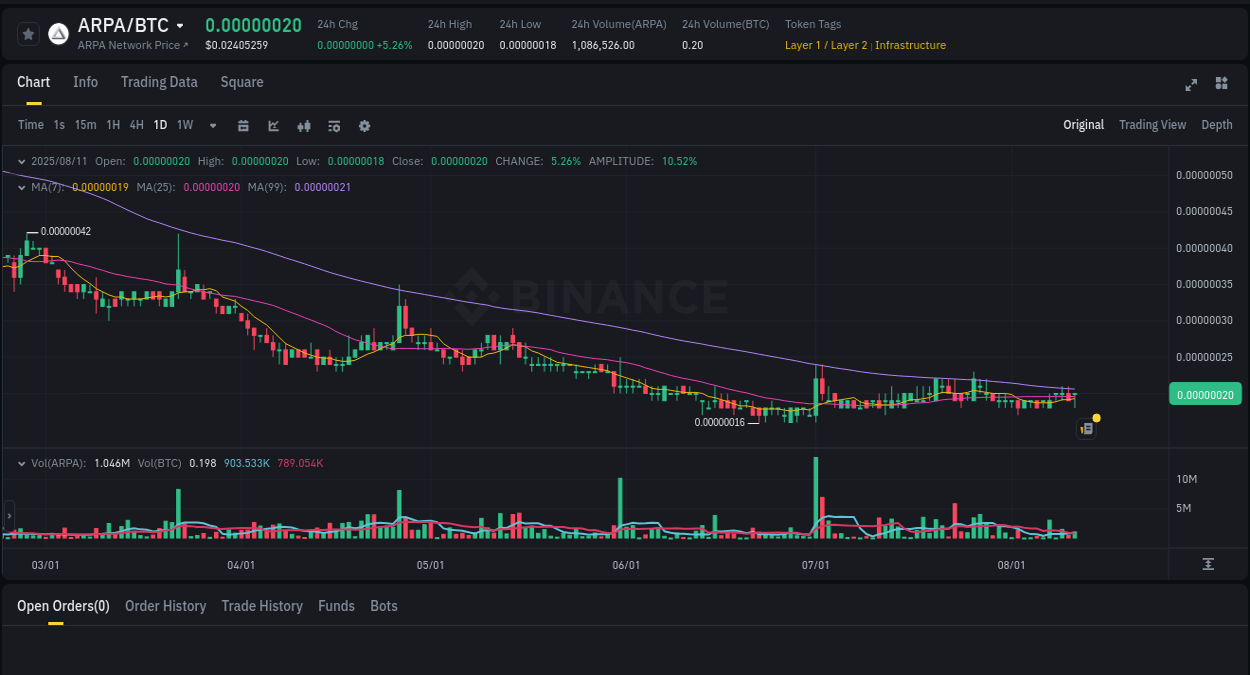This screenshot has height=675, width=1250.
Task: Click the current price tag on axis
Action: click(1205, 394)
